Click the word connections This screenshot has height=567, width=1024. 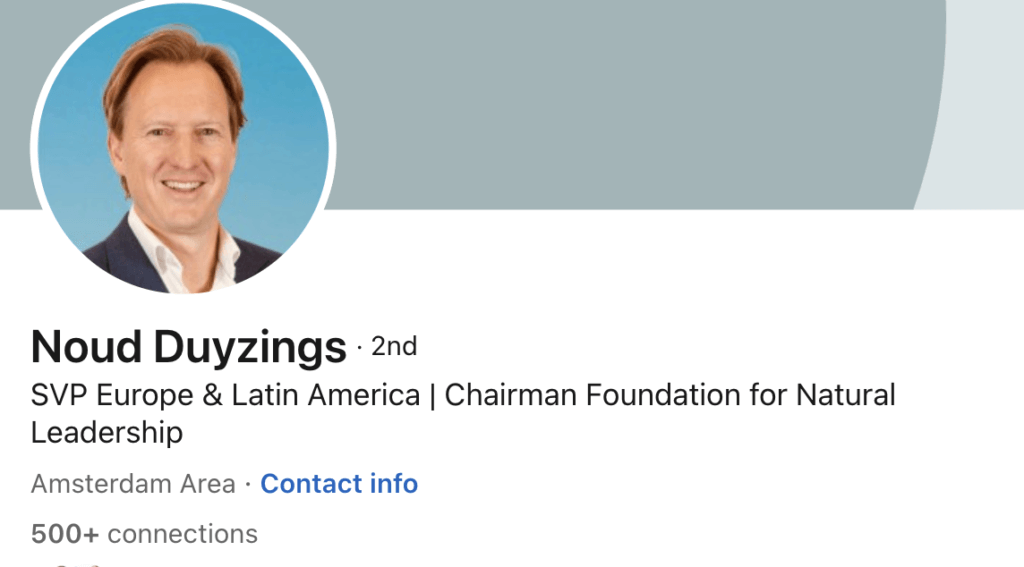pos(182,534)
